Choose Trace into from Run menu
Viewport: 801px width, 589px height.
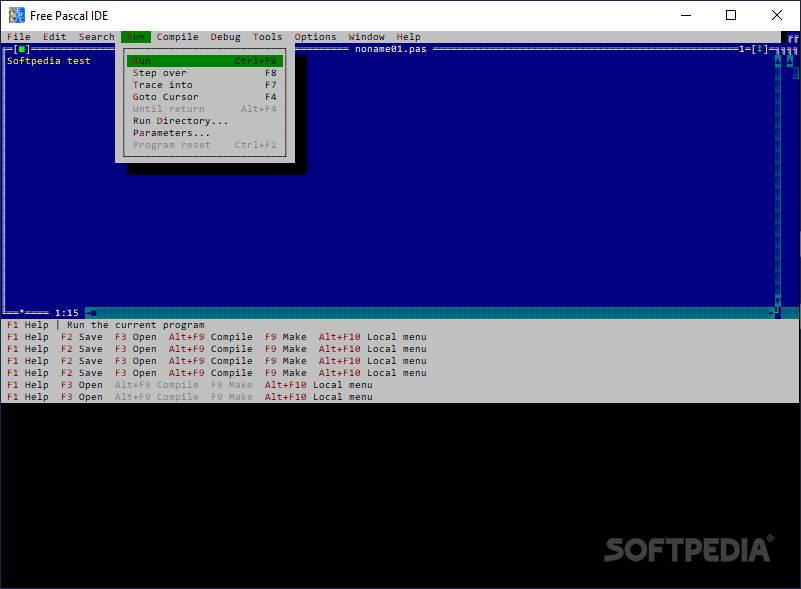205,85
